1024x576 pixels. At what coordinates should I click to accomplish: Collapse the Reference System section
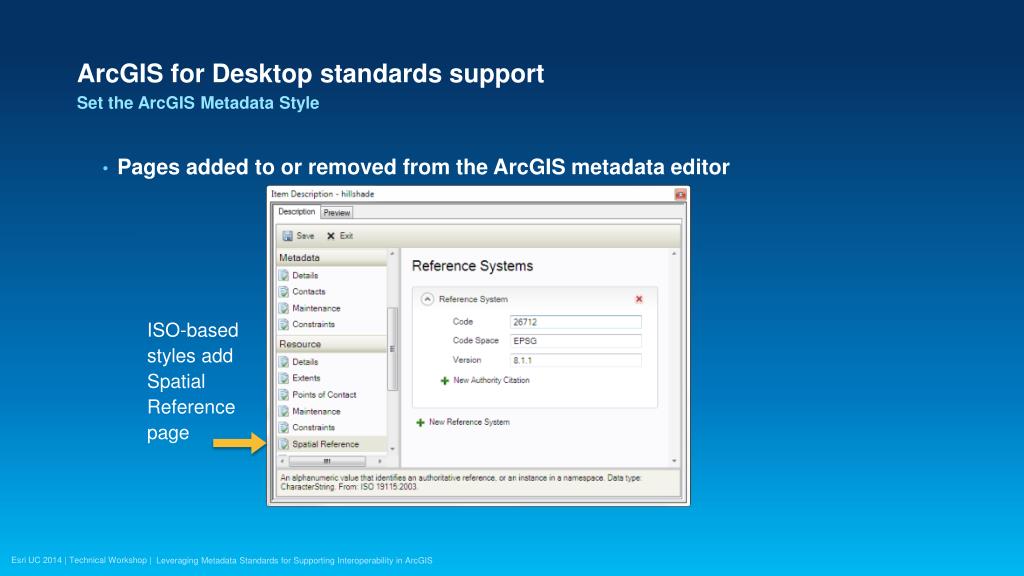427,299
